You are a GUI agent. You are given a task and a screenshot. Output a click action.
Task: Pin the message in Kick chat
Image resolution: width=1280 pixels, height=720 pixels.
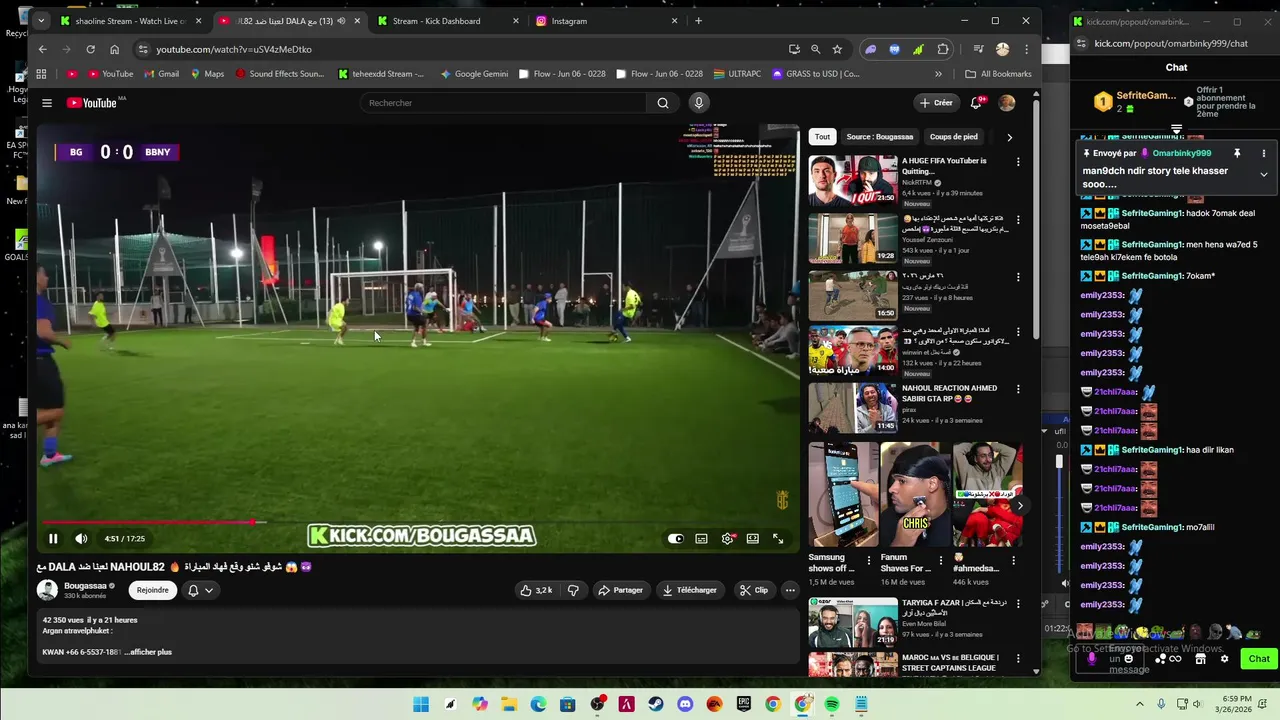pyautogui.click(x=1237, y=153)
